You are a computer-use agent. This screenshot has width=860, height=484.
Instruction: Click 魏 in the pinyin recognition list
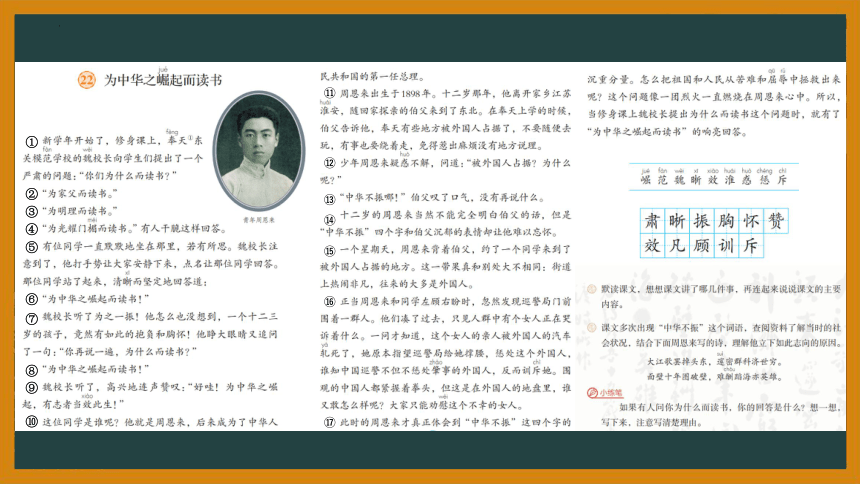click(x=680, y=180)
